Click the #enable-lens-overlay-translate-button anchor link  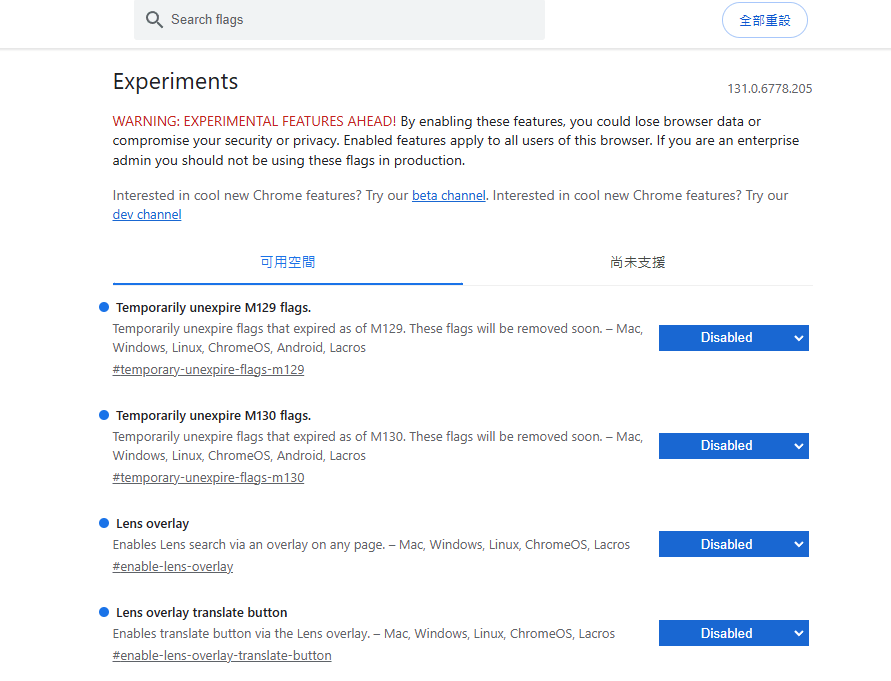(x=222, y=656)
